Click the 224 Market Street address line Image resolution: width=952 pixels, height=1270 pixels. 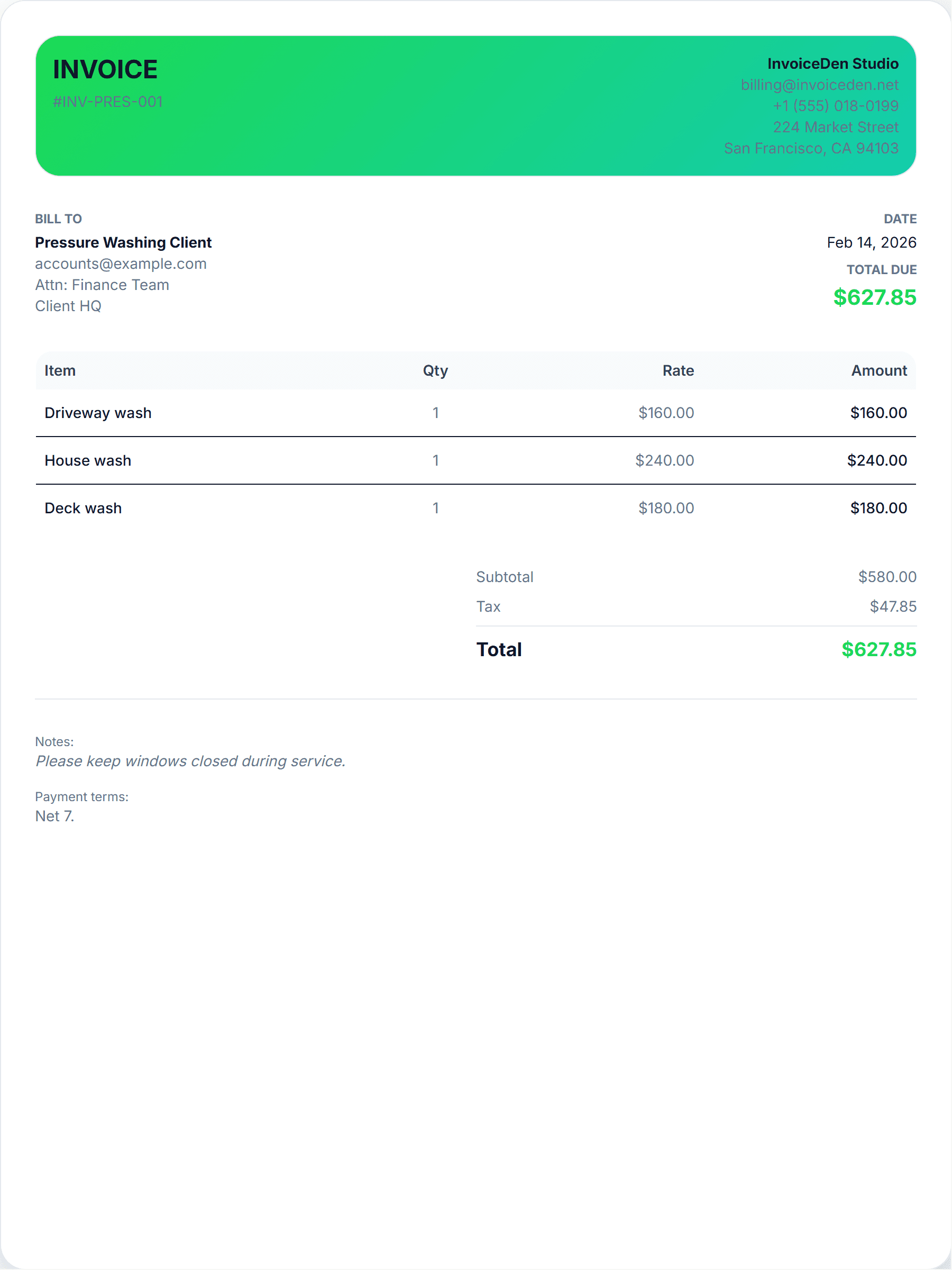[835, 128]
